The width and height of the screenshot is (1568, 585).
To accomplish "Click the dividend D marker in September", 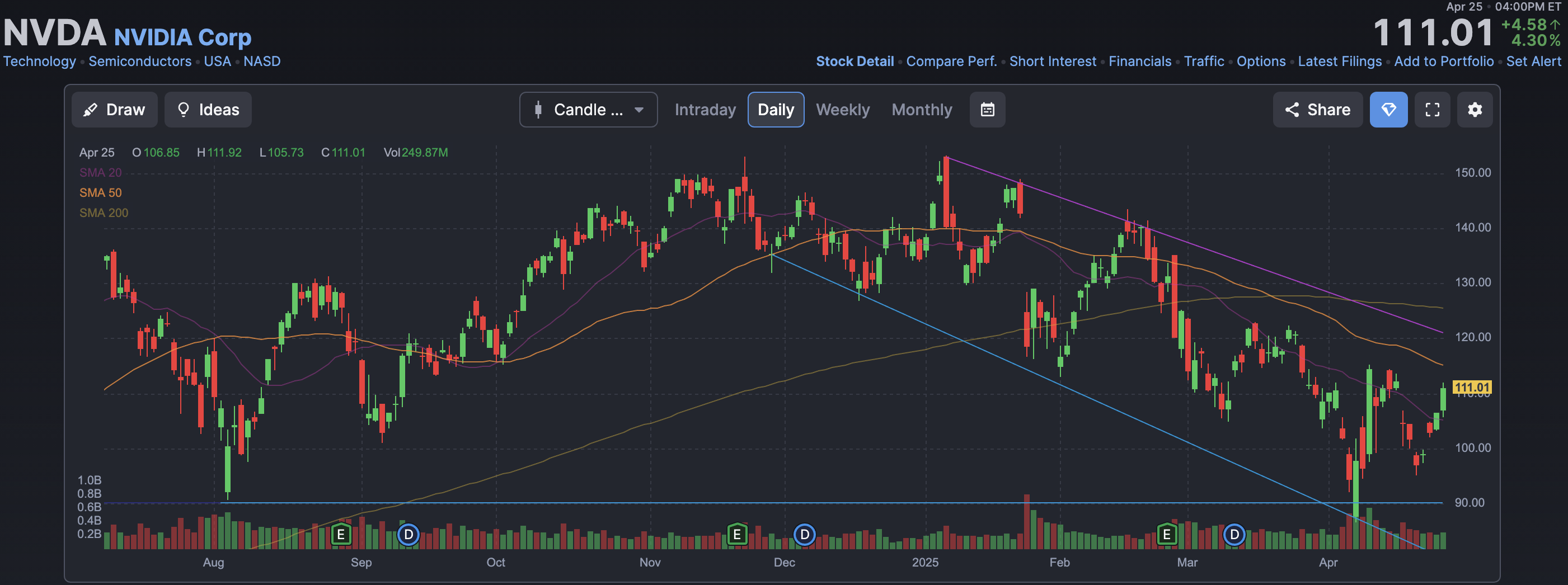I will click(x=409, y=535).
